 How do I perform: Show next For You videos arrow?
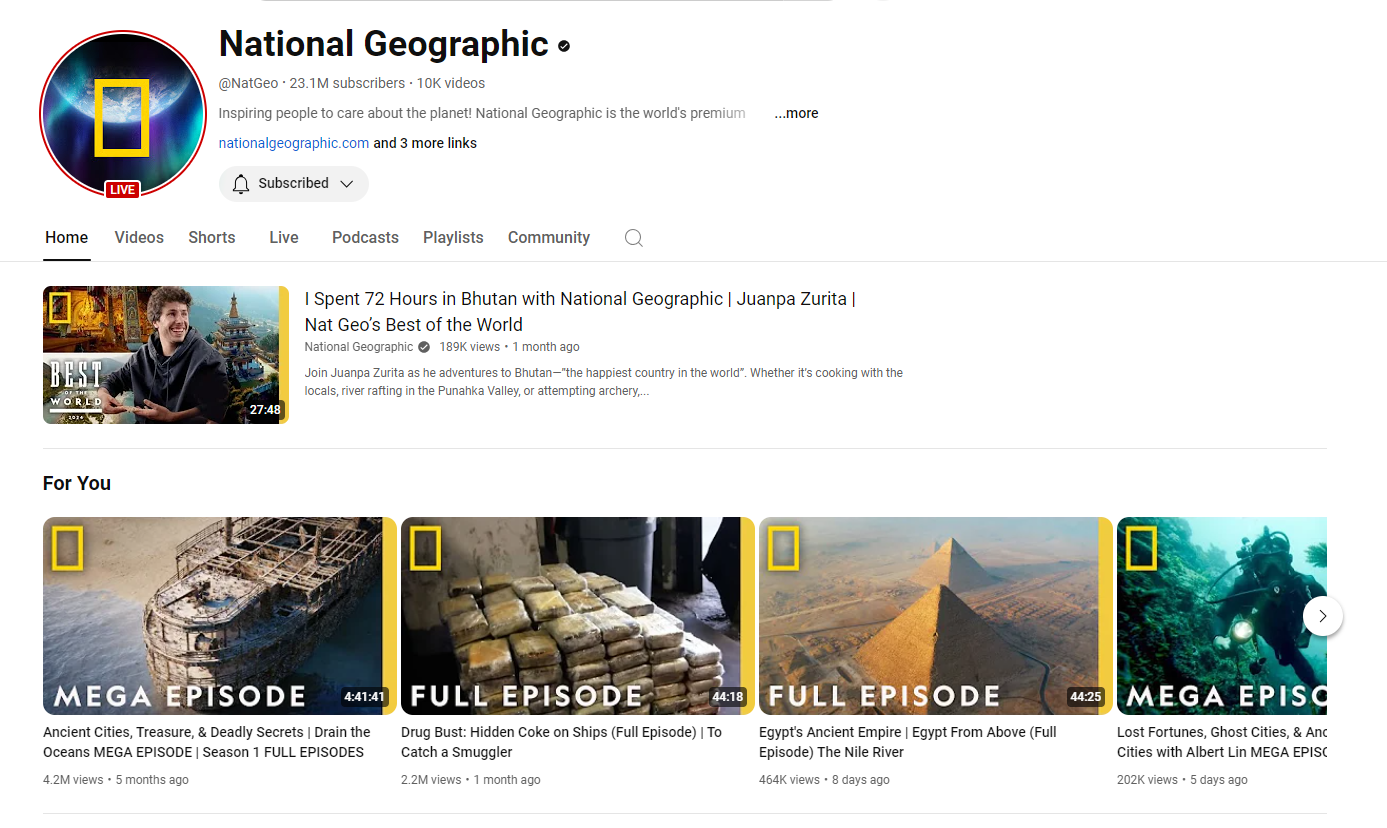(1322, 616)
